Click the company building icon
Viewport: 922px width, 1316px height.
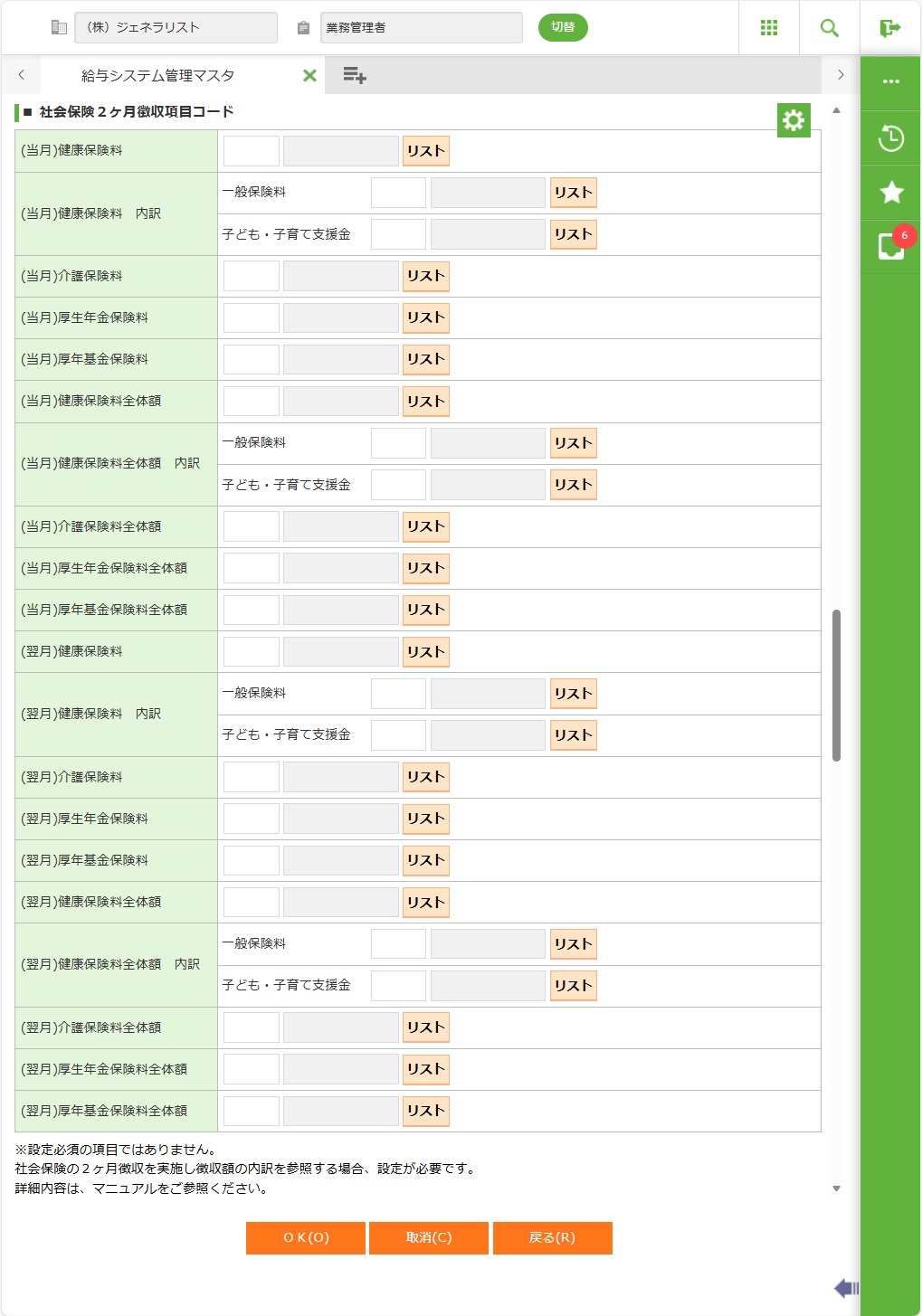(59, 27)
